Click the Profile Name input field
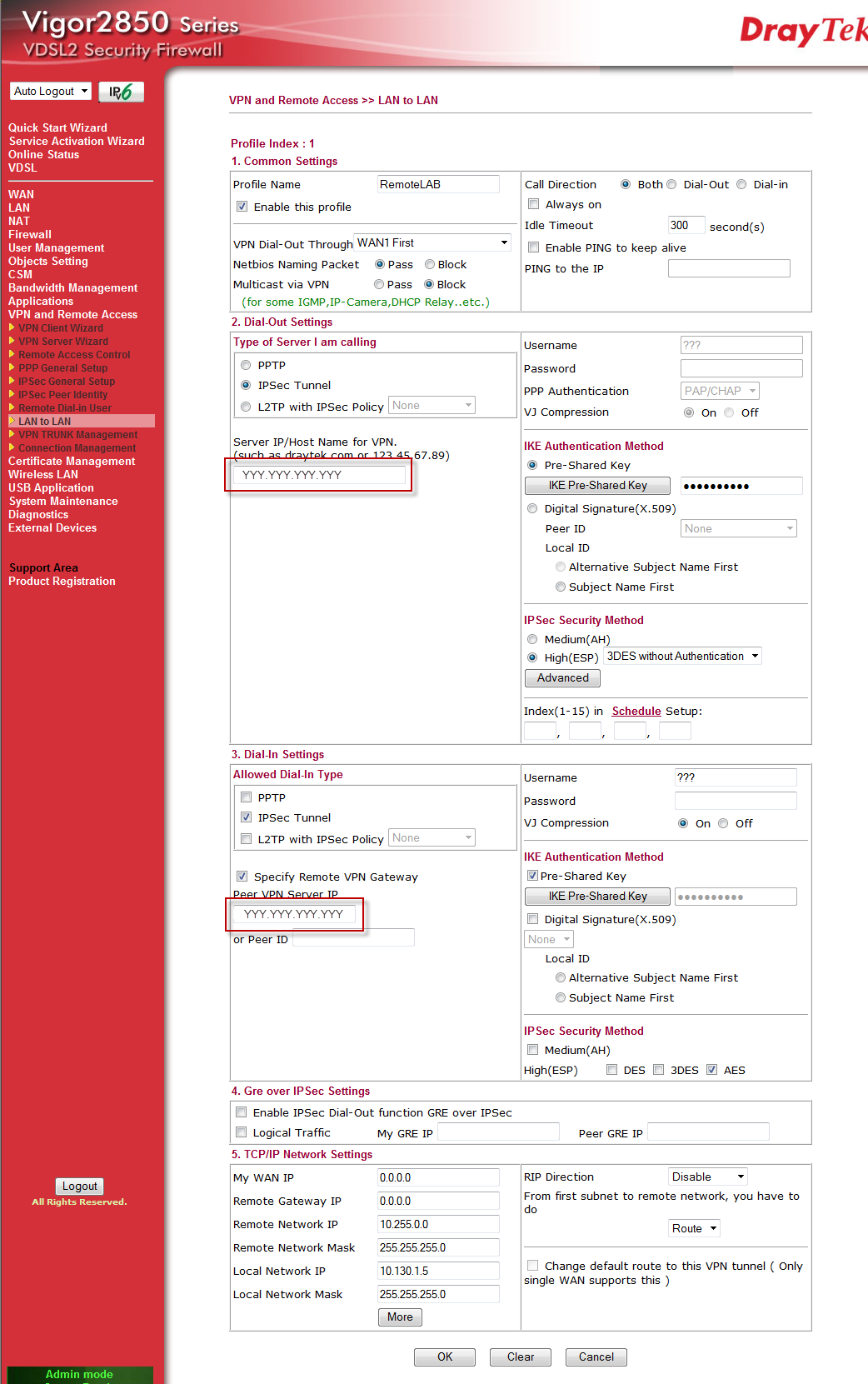The height and width of the screenshot is (1384, 868). [438, 184]
